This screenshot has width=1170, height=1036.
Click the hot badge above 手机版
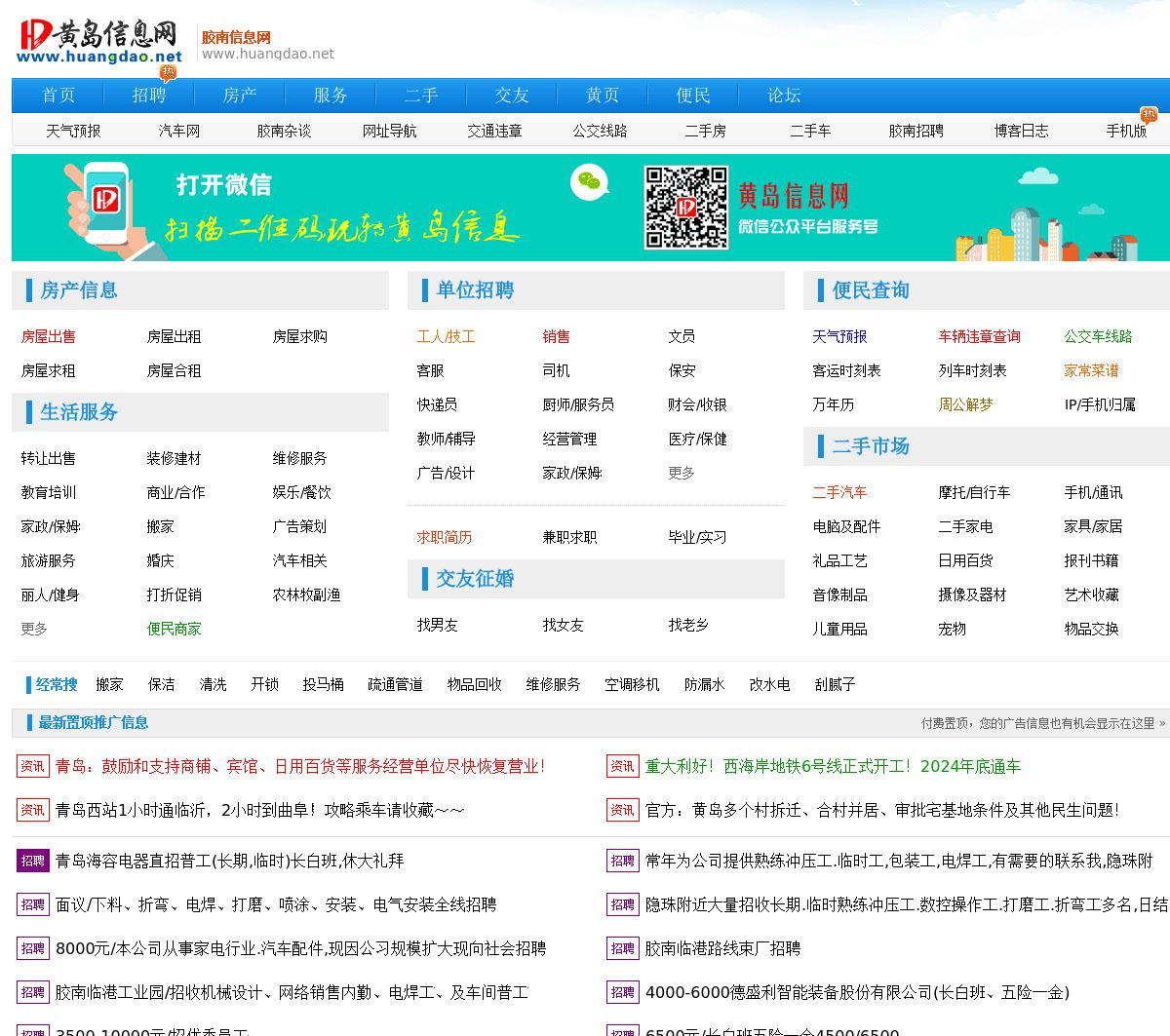1149,115
